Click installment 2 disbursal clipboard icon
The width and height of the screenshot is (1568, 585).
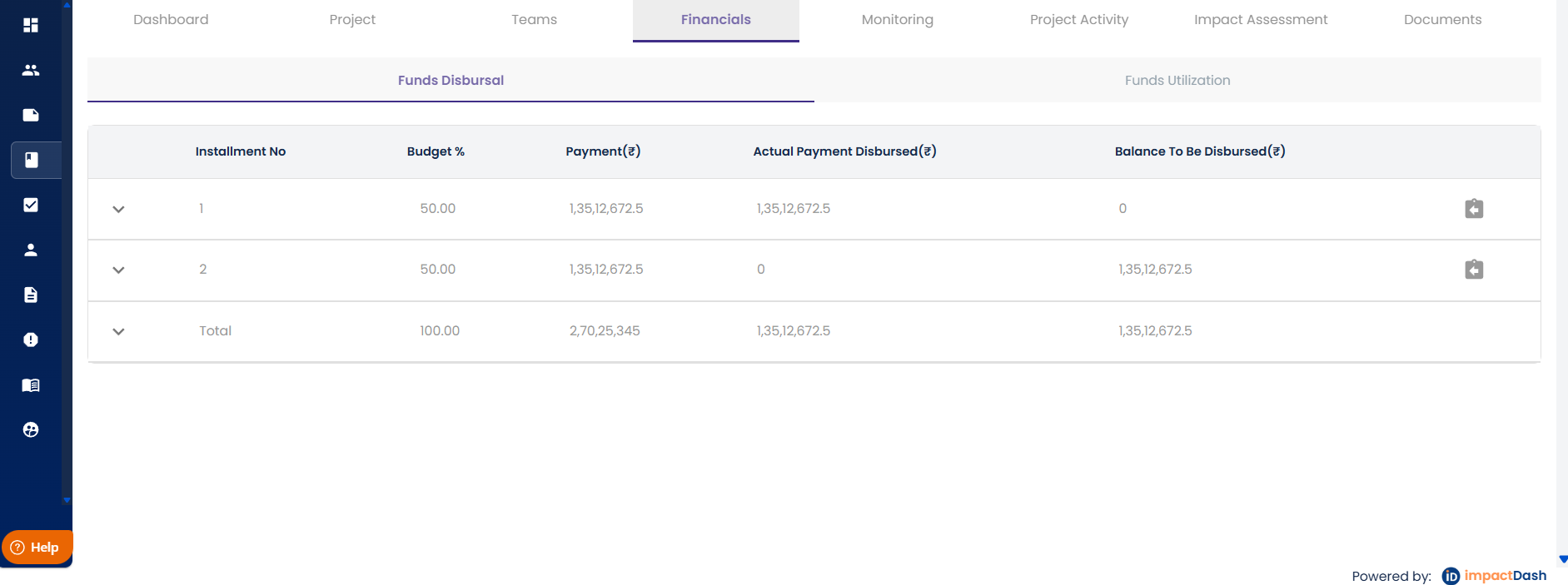(1473, 270)
